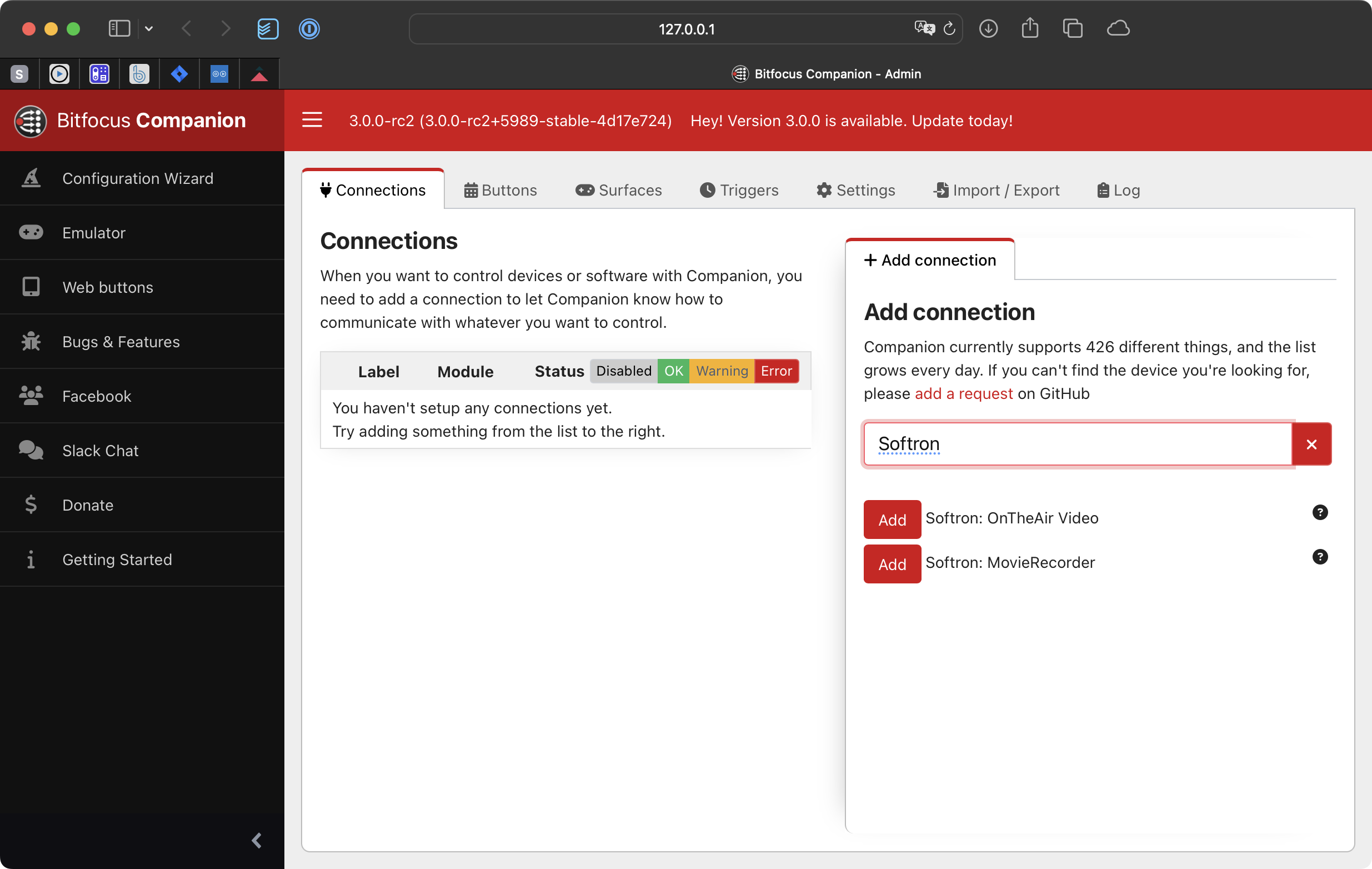Viewport: 1372px width, 869px height.
Task: Open the Safari share menu
Action: (x=1030, y=27)
